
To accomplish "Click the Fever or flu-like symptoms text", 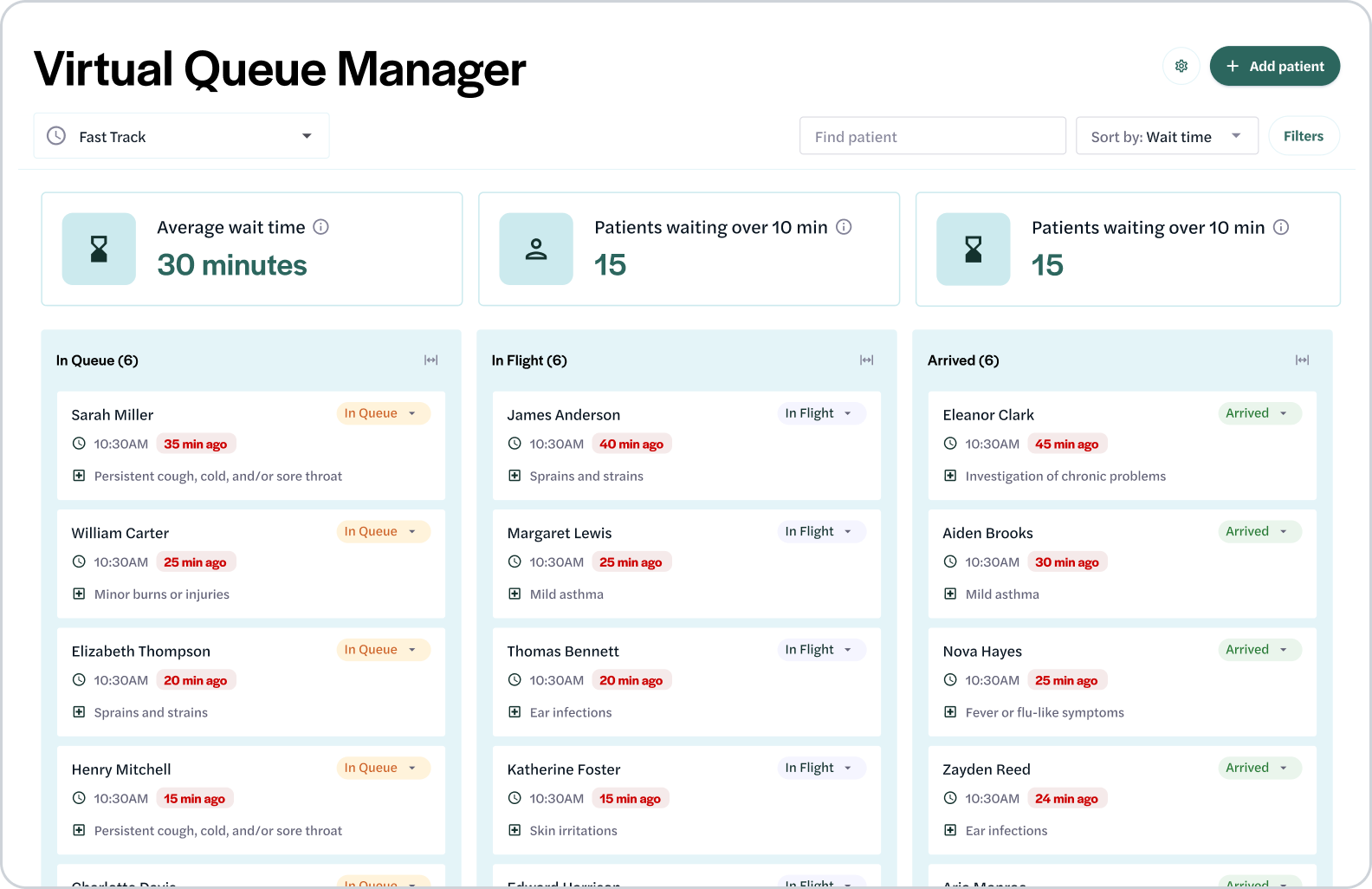I will [1045, 712].
